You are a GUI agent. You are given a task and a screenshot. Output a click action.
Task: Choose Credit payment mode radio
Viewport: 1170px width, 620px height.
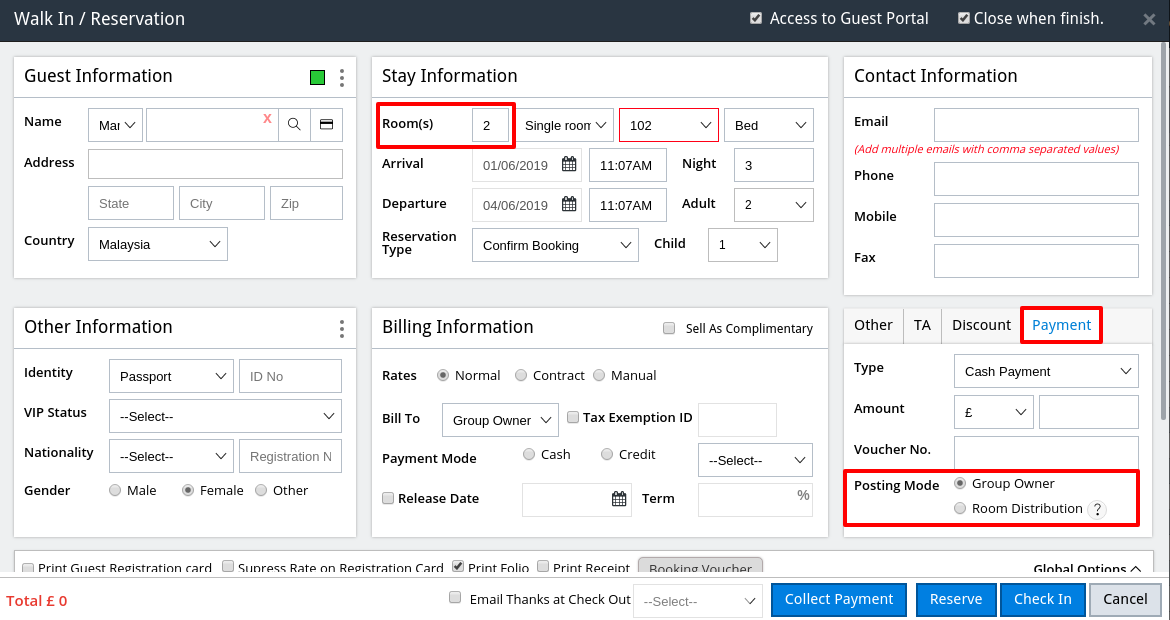click(x=607, y=454)
